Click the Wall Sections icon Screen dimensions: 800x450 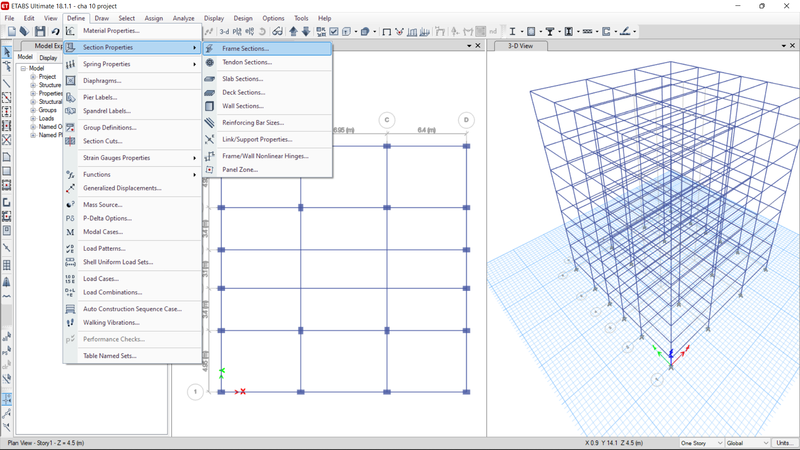(x=210, y=106)
